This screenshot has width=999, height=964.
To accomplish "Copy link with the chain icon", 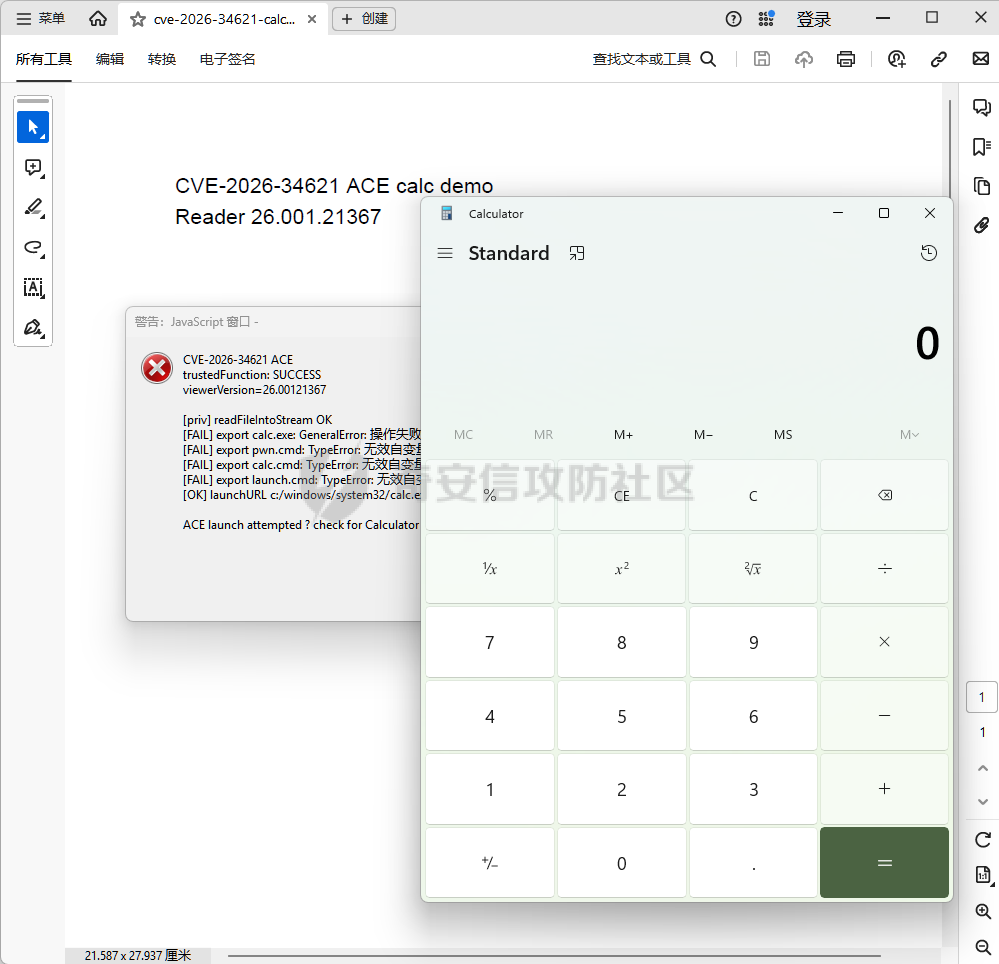I will [938, 59].
